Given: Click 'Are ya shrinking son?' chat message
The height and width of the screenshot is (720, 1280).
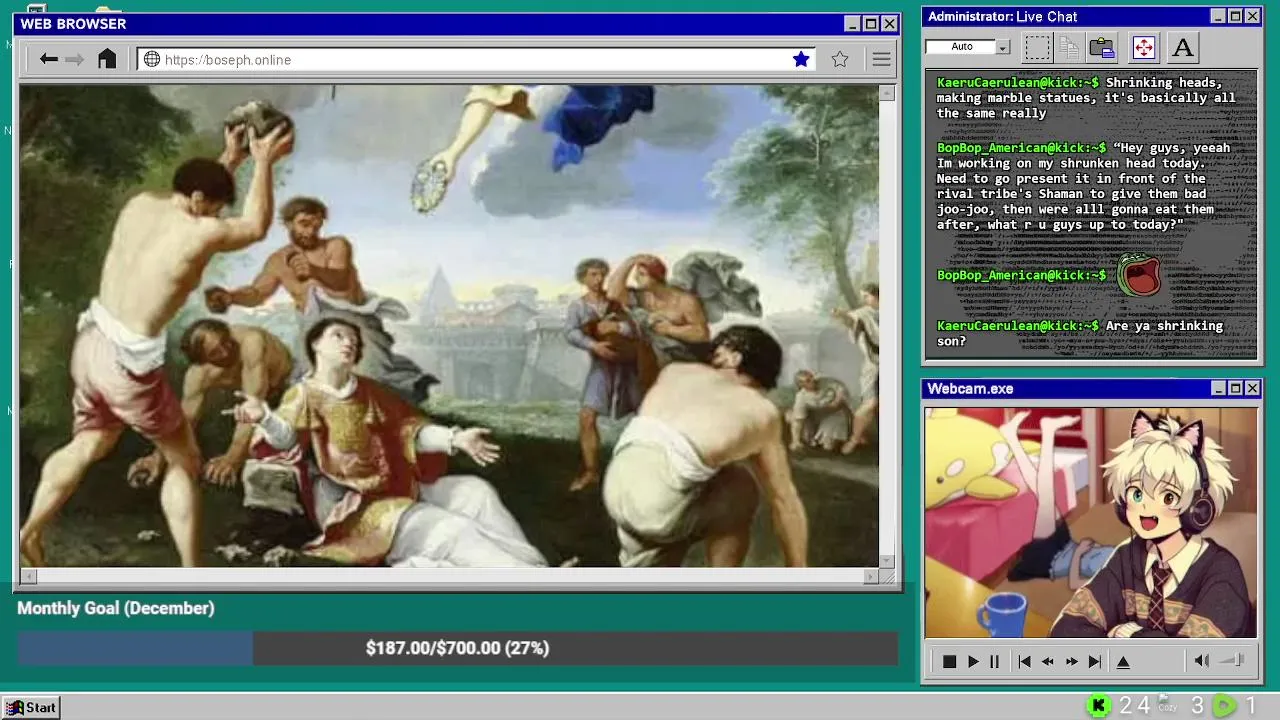Looking at the screenshot, I should [x=1079, y=333].
